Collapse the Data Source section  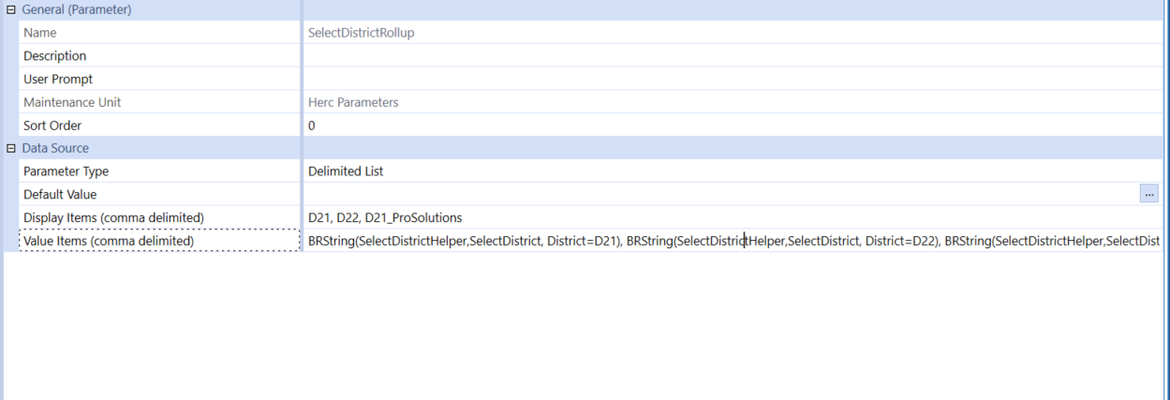point(10,149)
